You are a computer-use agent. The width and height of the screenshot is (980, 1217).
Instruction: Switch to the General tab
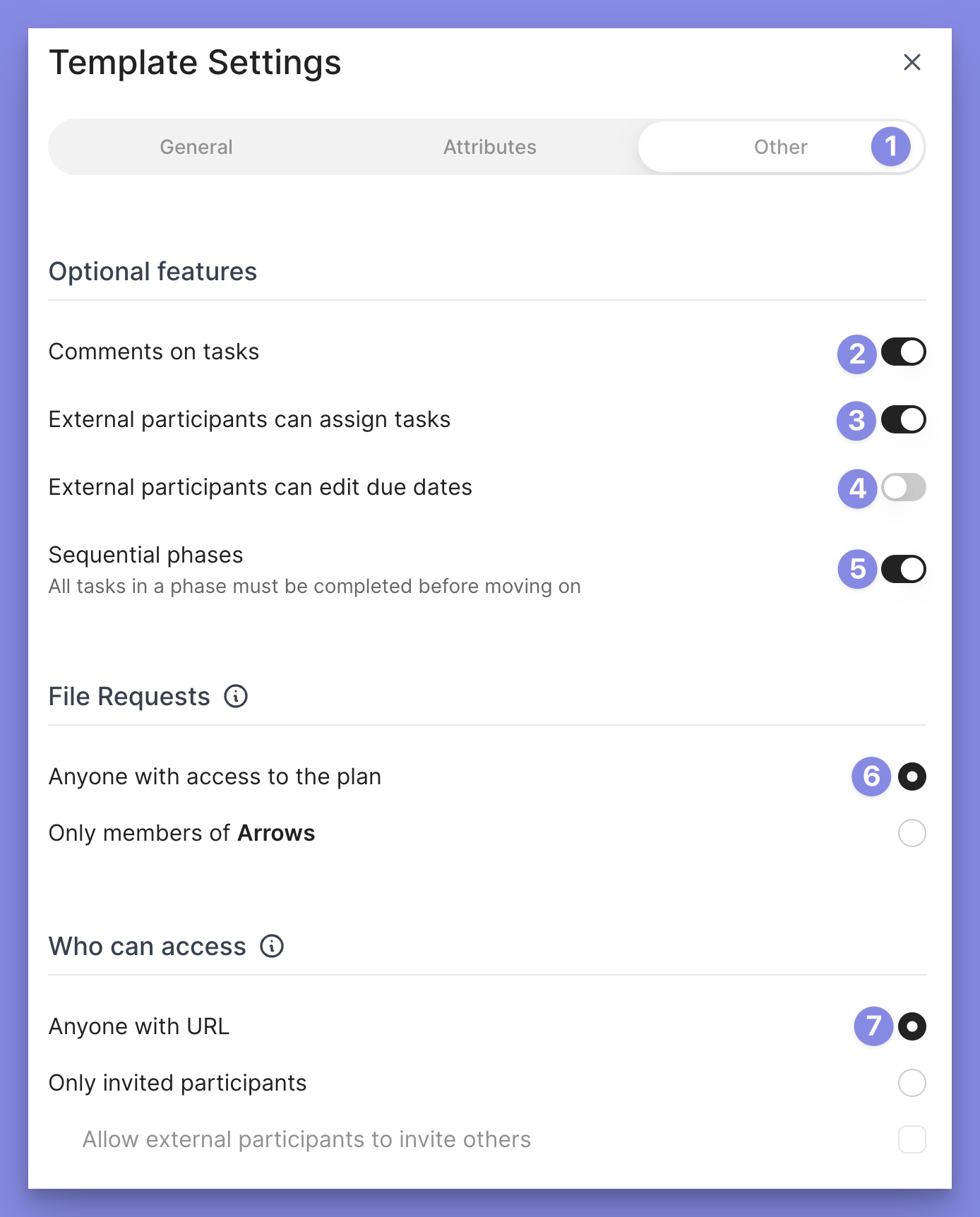point(196,147)
